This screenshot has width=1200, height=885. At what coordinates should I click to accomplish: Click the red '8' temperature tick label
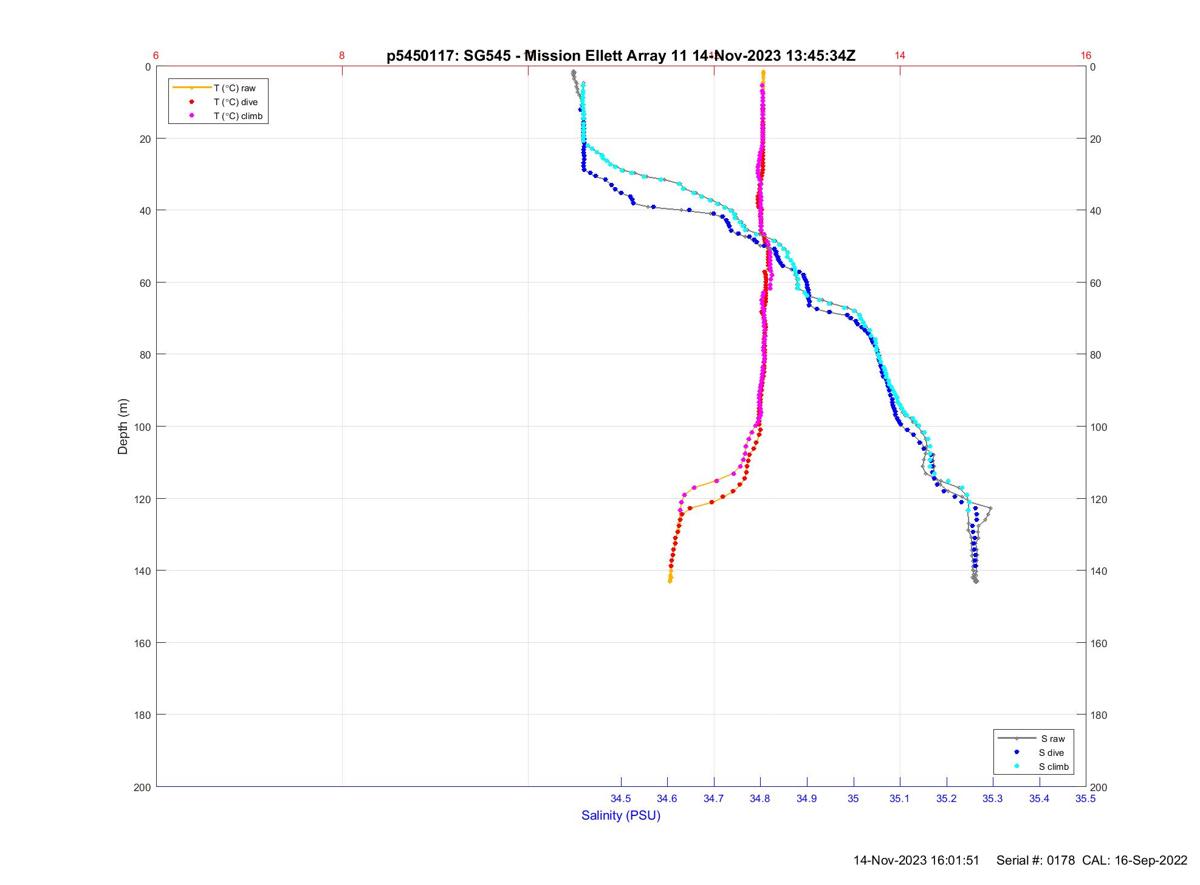[x=342, y=56]
